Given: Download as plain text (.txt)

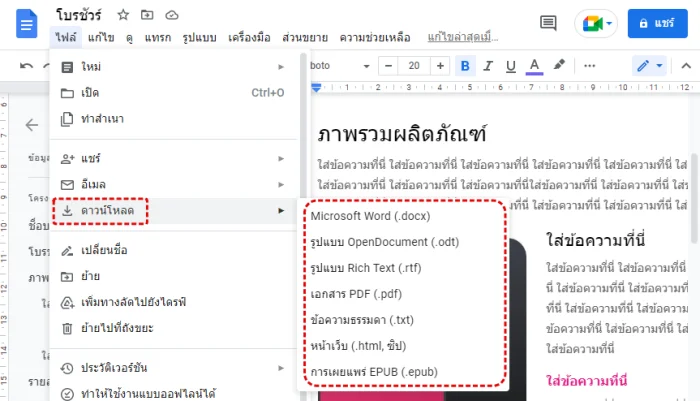Looking at the screenshot, I should coord(403,320).
